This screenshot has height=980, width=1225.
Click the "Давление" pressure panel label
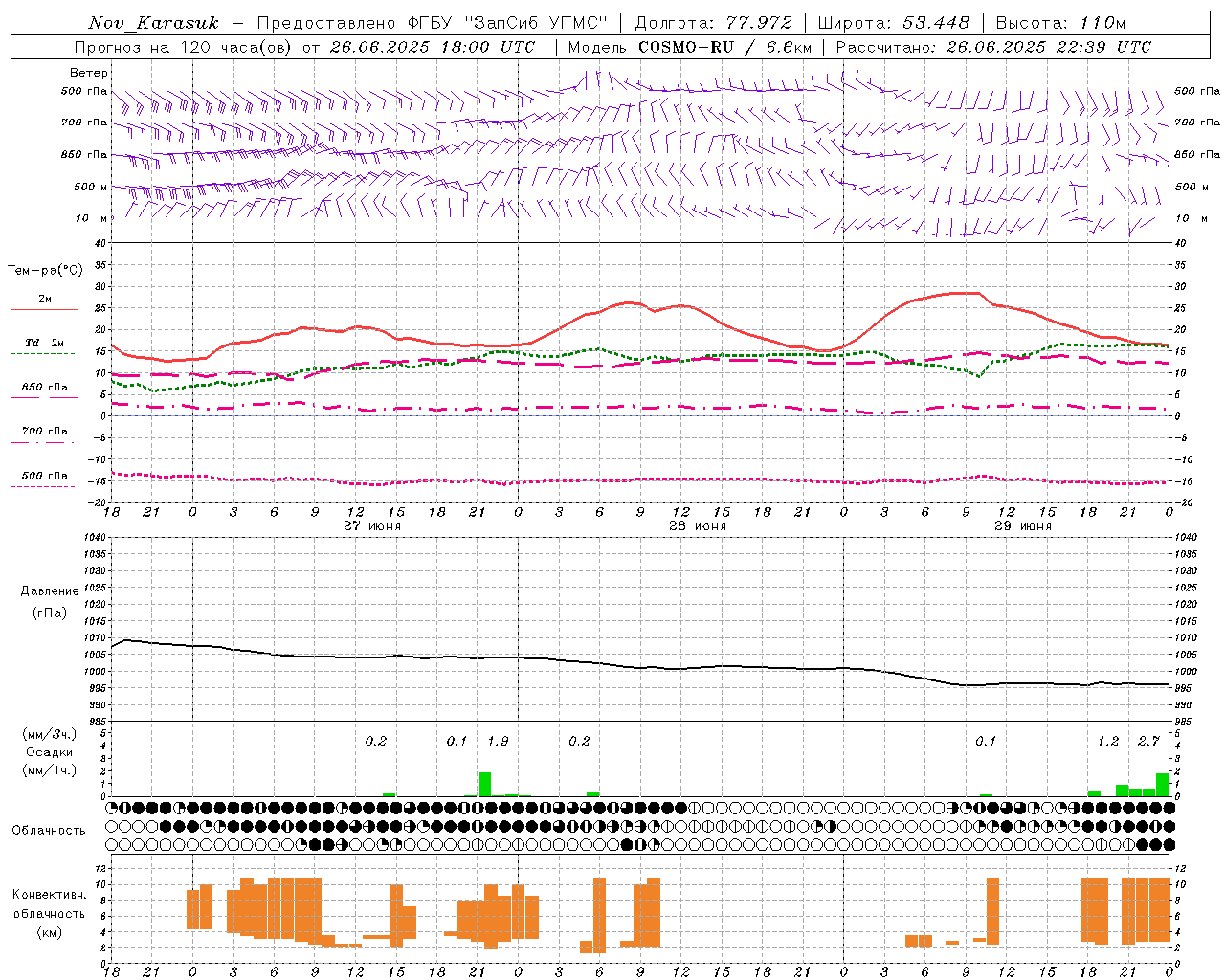50,591
